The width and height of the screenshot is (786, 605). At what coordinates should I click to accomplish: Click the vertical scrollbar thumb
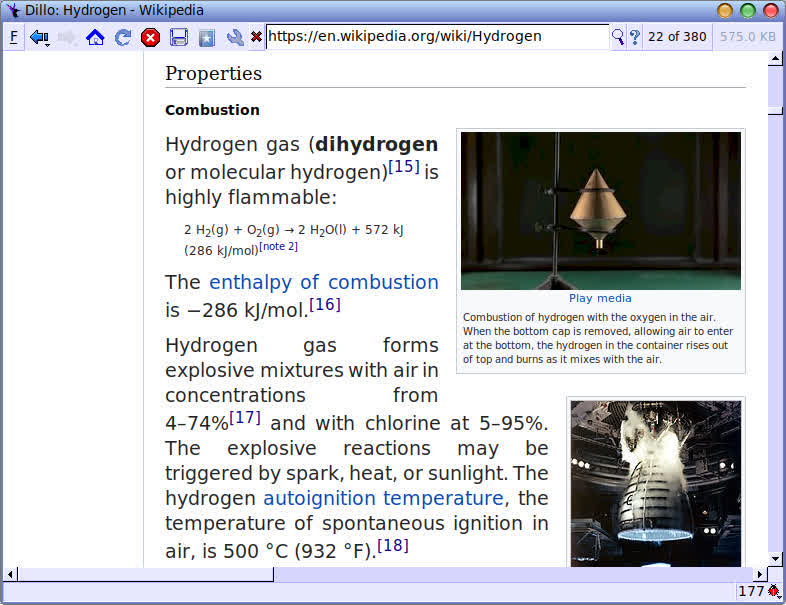coord(775,110)
